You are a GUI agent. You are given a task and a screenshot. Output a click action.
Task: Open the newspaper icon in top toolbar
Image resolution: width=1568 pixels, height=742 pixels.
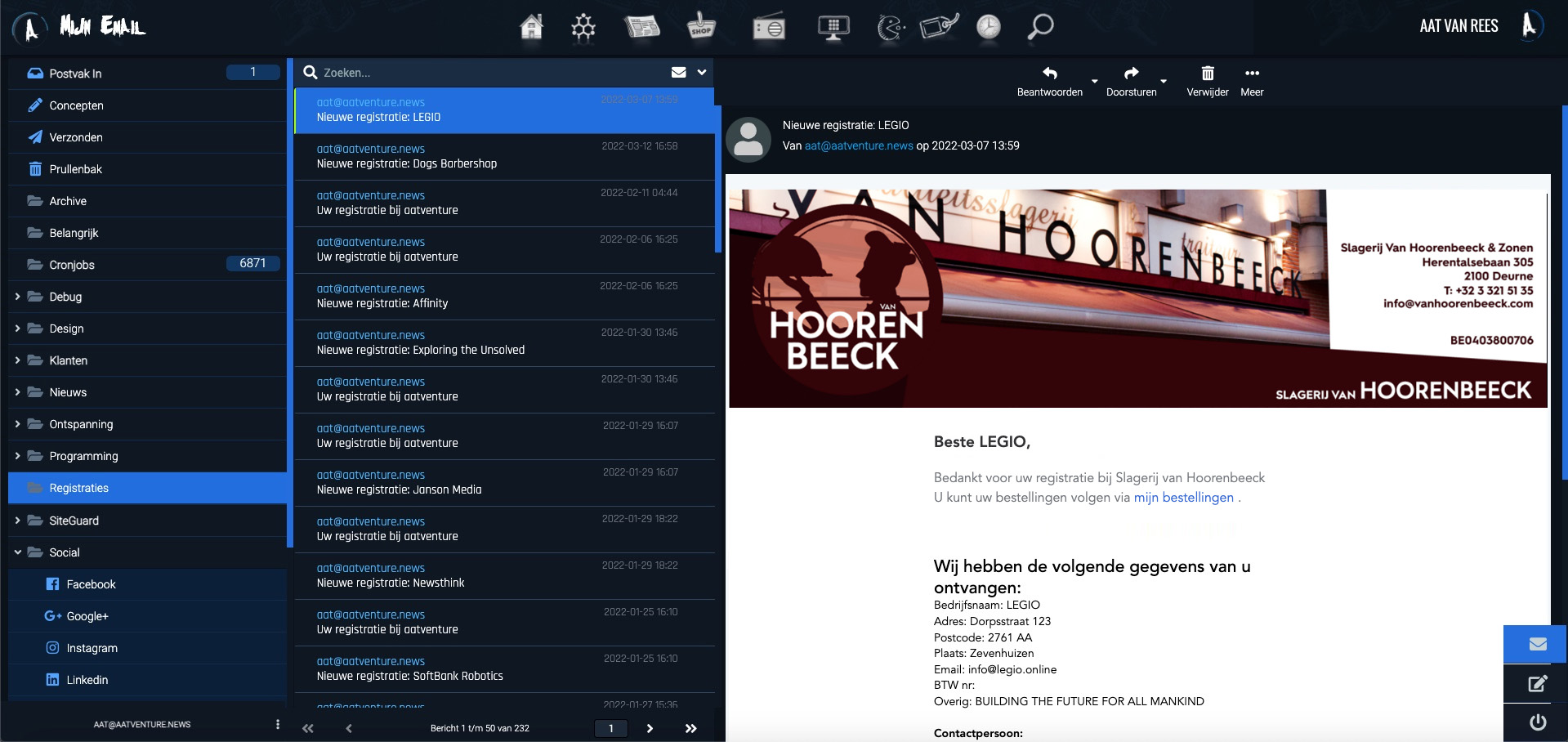[642, 27]
